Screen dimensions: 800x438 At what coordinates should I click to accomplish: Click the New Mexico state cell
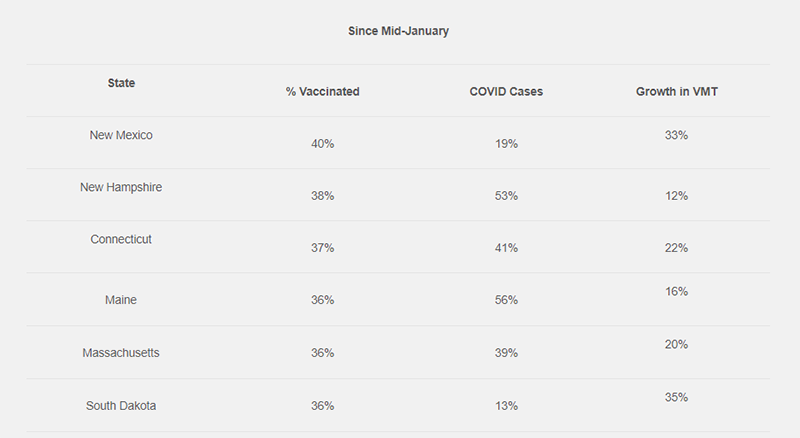click(x=121, y=135)
